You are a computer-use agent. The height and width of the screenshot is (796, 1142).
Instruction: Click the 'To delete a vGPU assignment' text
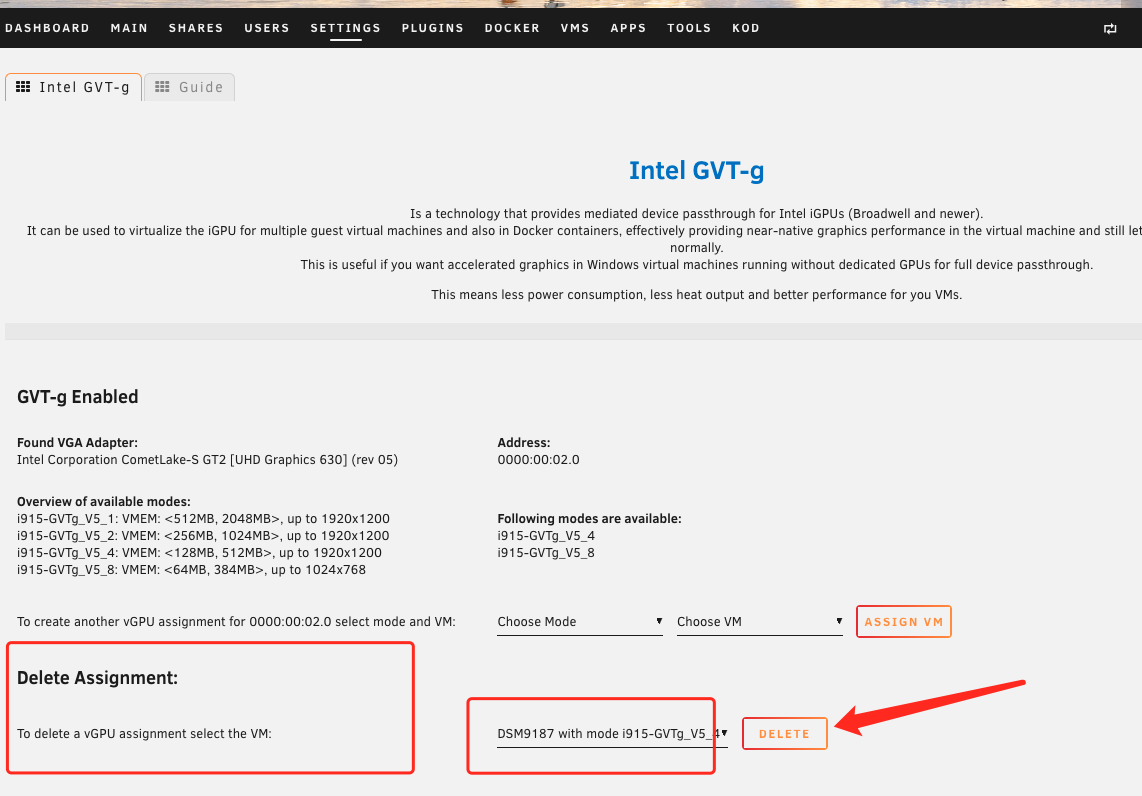(144, 733)
